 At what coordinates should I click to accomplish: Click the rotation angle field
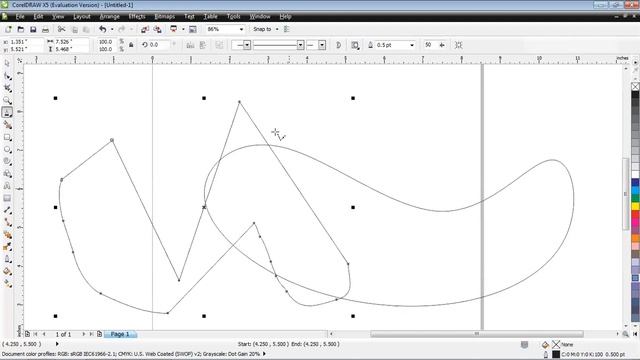click(x=158, y=45)
